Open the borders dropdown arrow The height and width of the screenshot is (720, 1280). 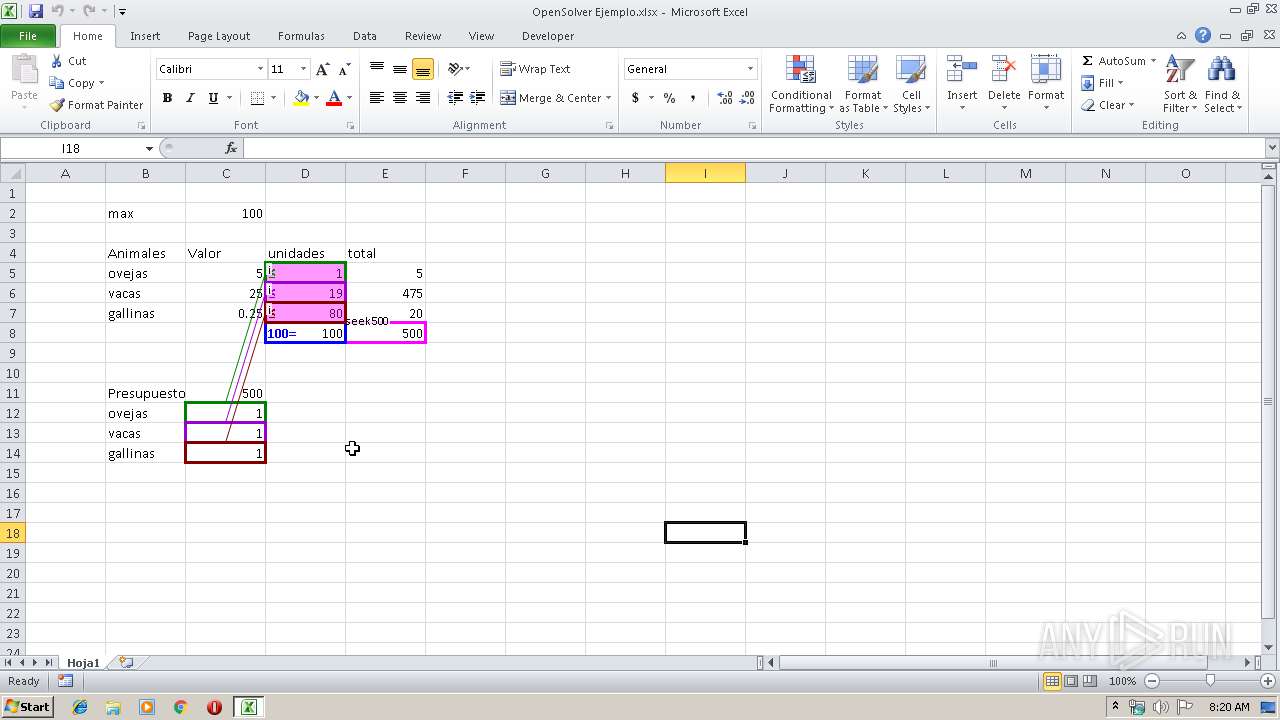[274, 98]
